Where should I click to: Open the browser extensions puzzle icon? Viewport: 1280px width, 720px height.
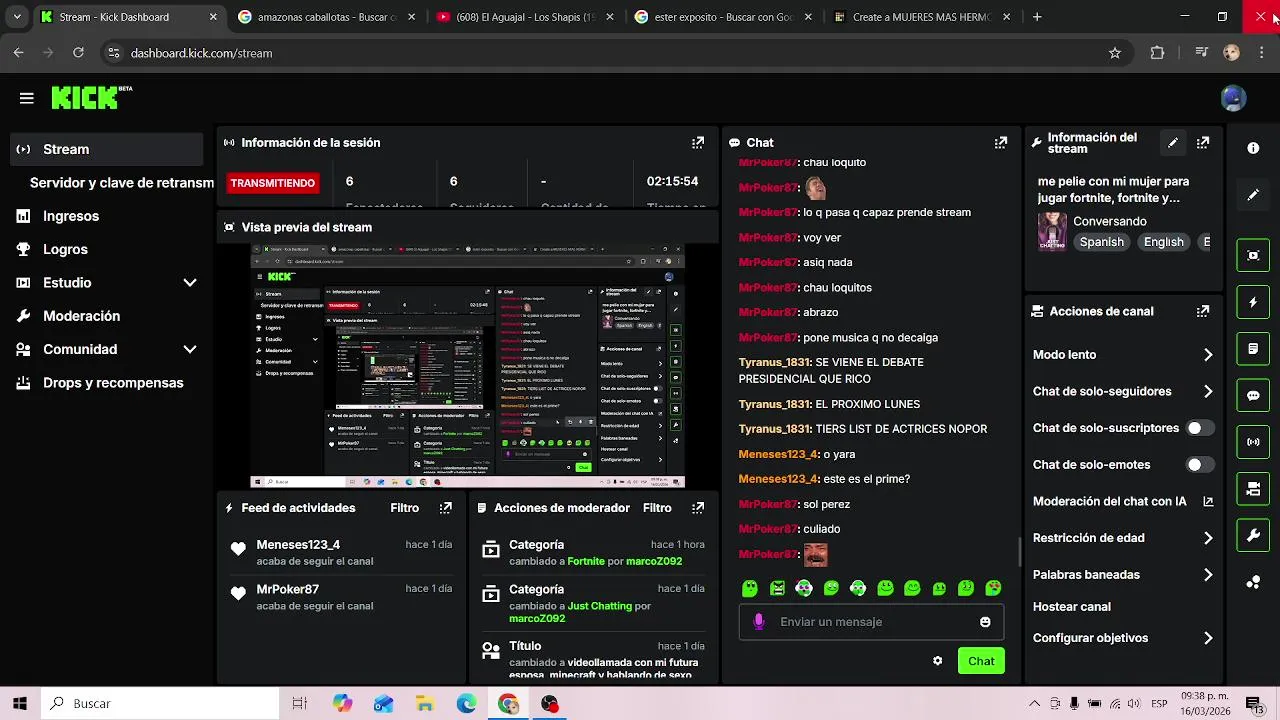[1158, 53]
